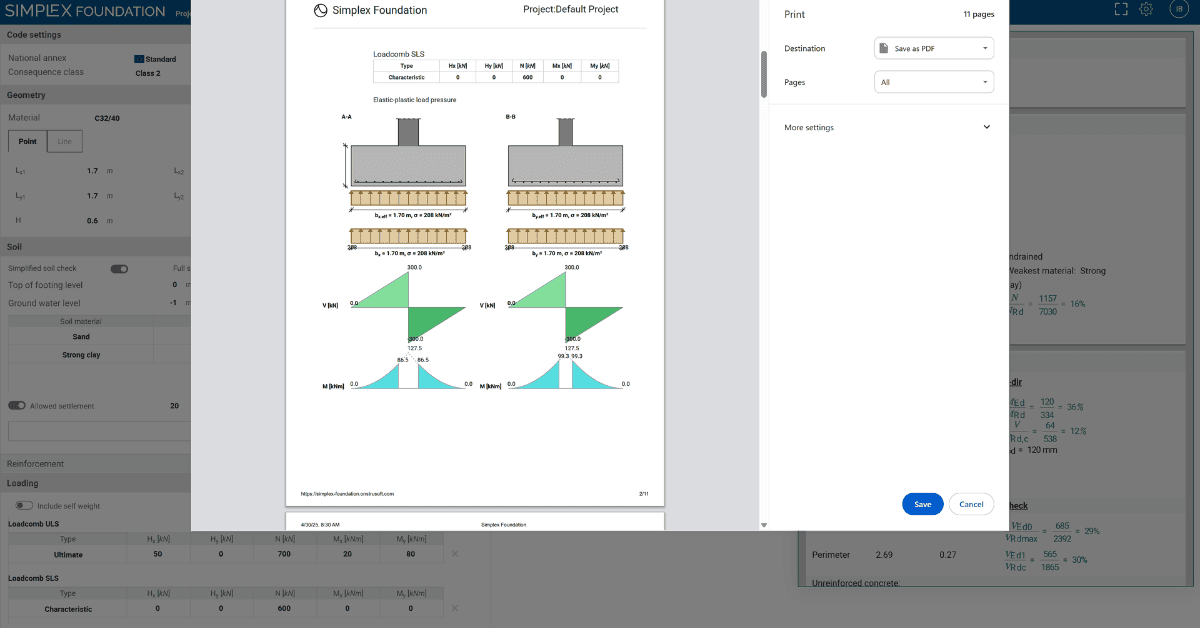
Task: Click the H value 0.6
Action: 92,221
